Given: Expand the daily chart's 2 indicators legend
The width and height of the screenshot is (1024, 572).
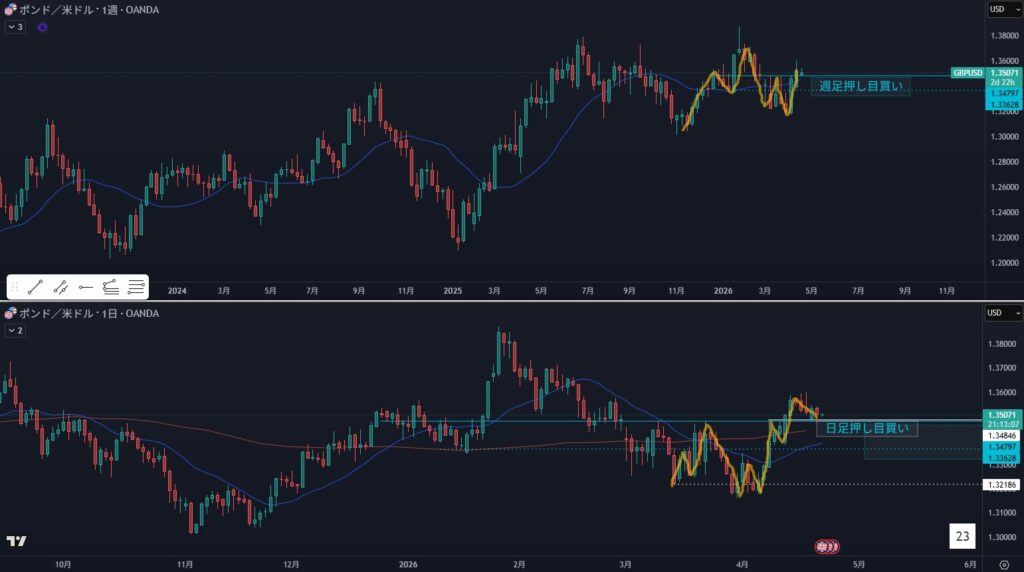Looking at the screenshot, I should point(15,330).
